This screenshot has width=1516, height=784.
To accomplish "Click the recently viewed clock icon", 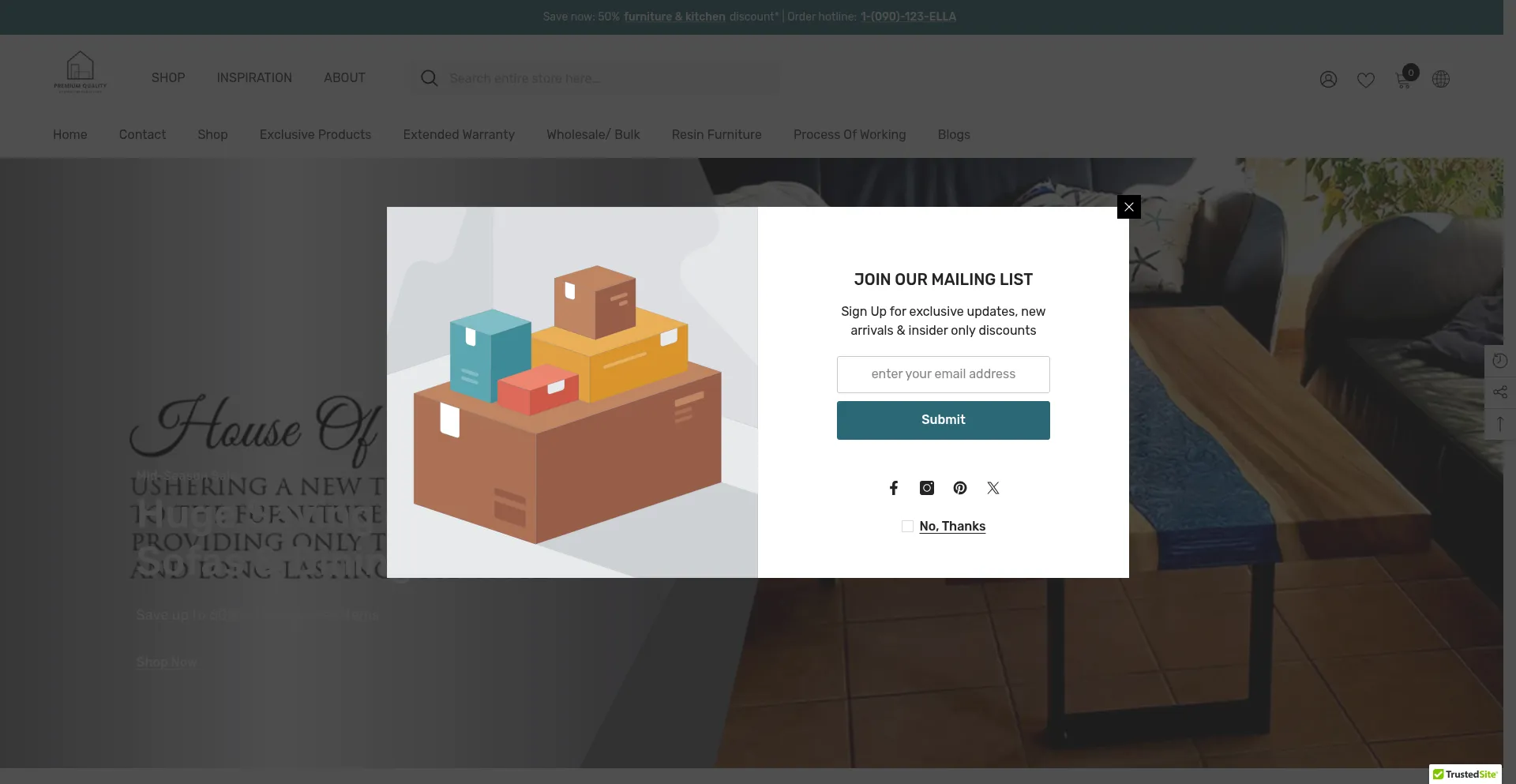I will click(1500, 361).
